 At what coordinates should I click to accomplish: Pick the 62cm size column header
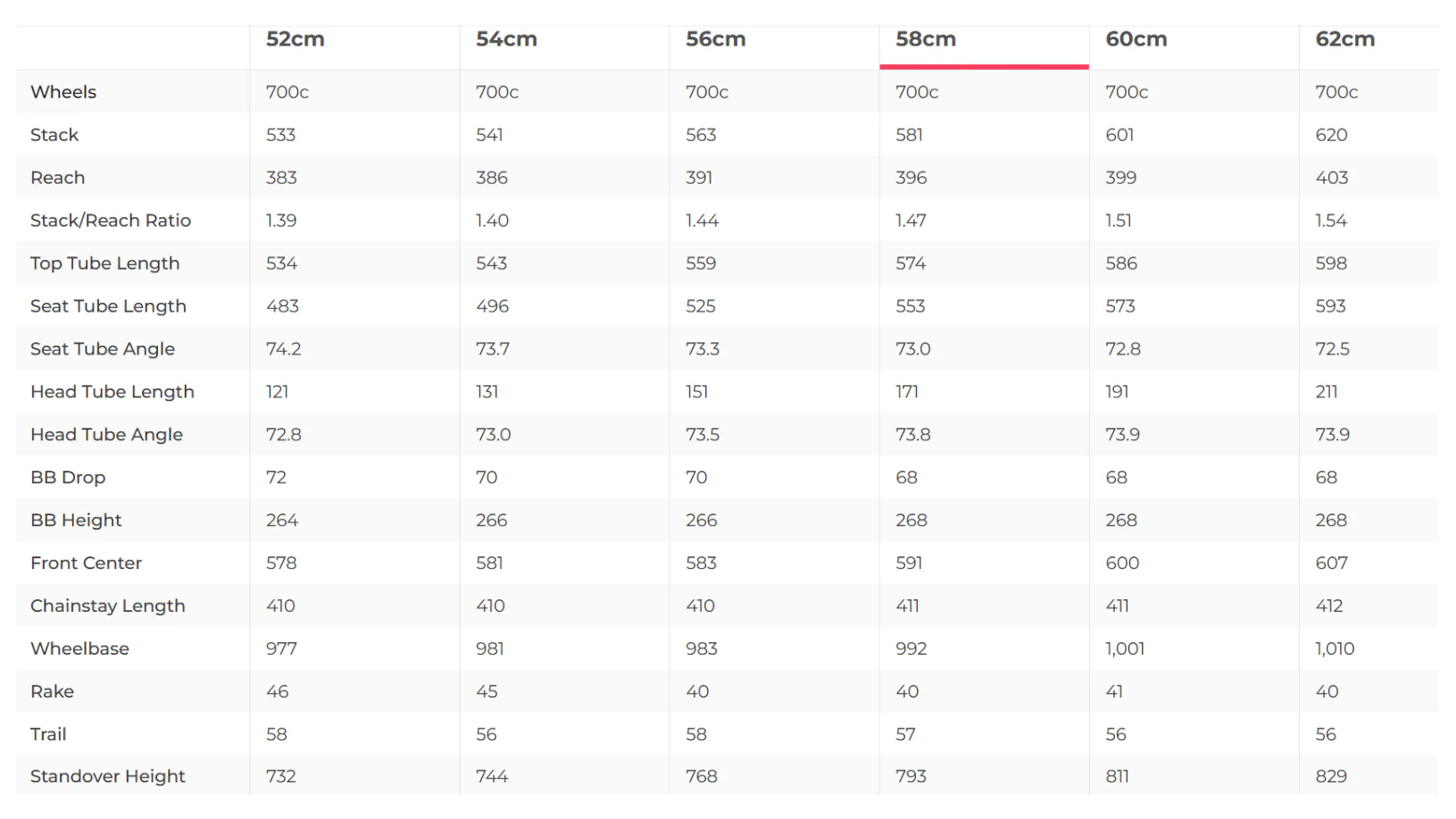[1344, 39]
